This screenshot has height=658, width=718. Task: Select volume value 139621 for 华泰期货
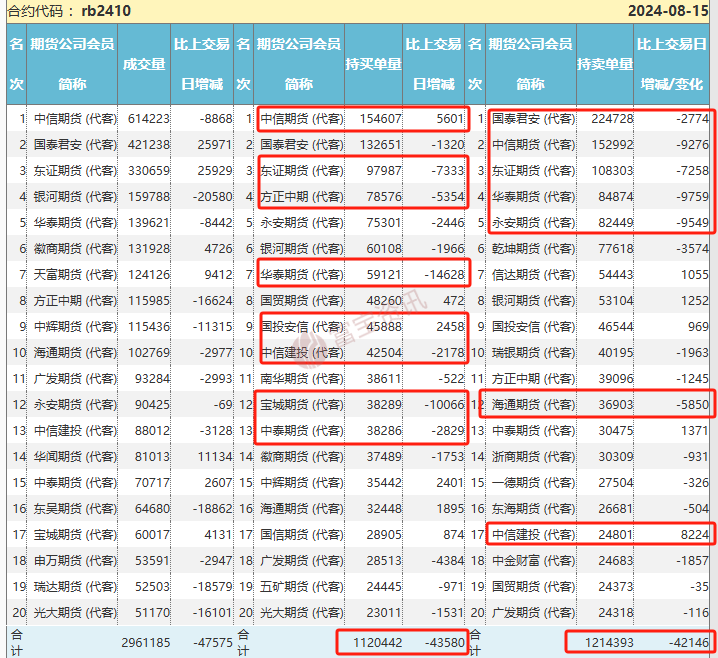pyautogui.click(x=149, y=223)
